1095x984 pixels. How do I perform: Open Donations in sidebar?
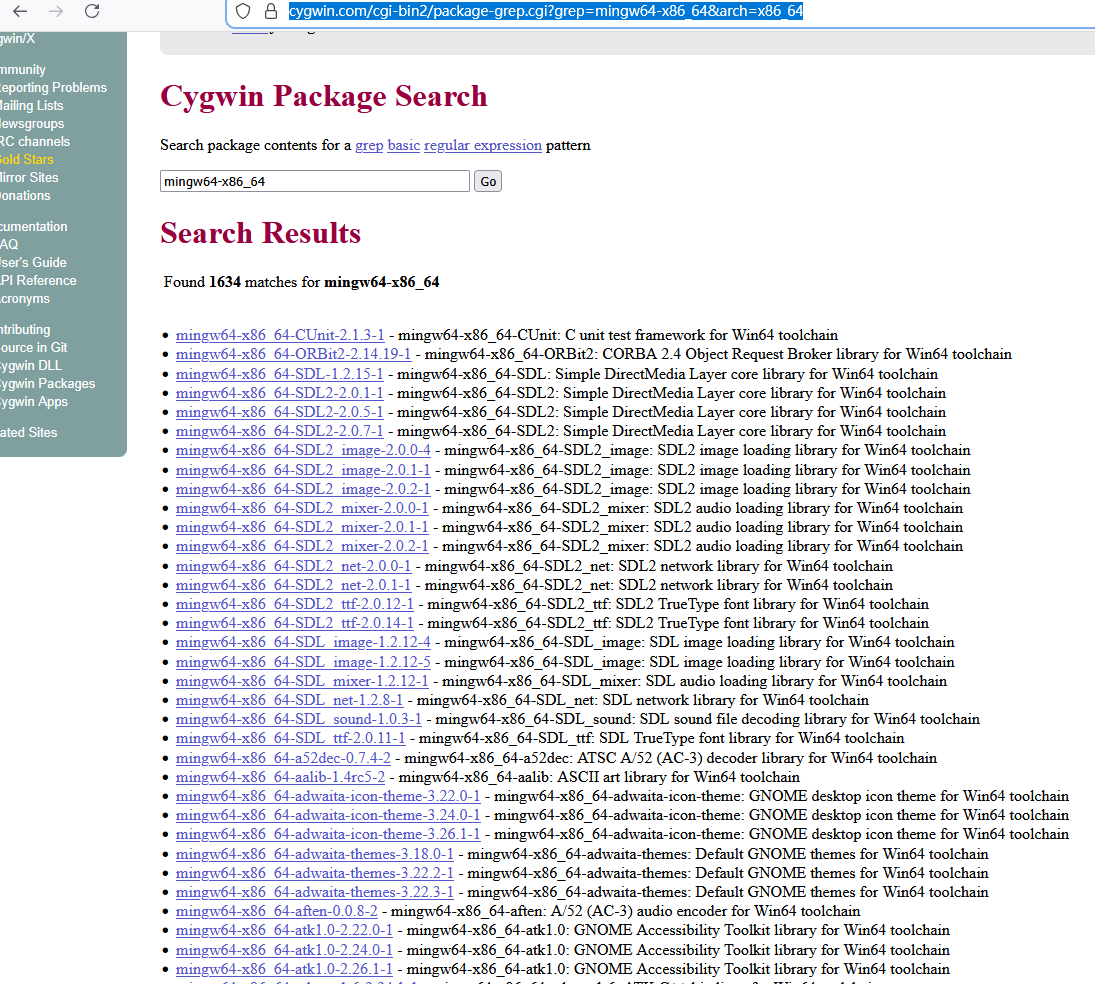[25, 196]
